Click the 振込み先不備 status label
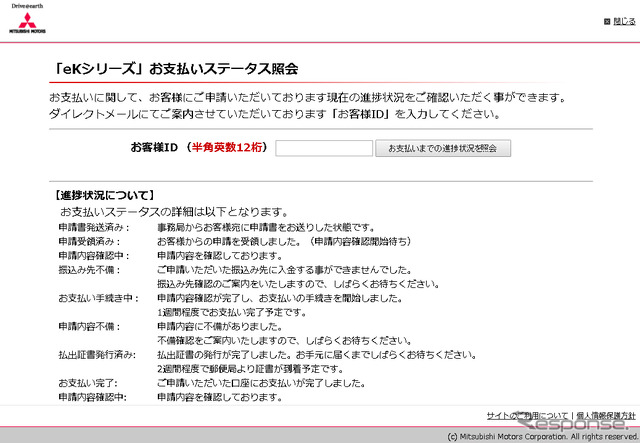Viewport: 640px width, 443px height. pos(89,270)
